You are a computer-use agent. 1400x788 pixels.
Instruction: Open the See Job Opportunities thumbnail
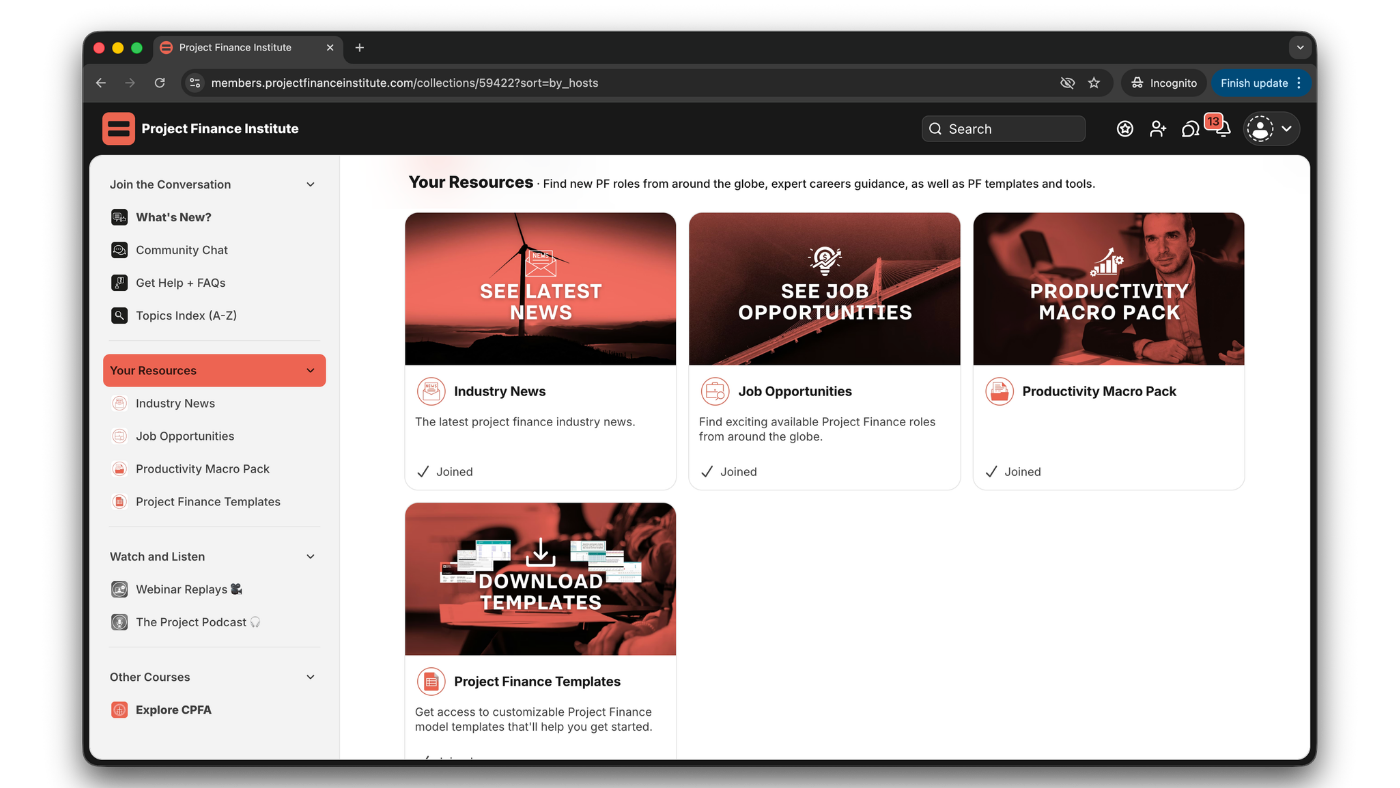point(825,289)
